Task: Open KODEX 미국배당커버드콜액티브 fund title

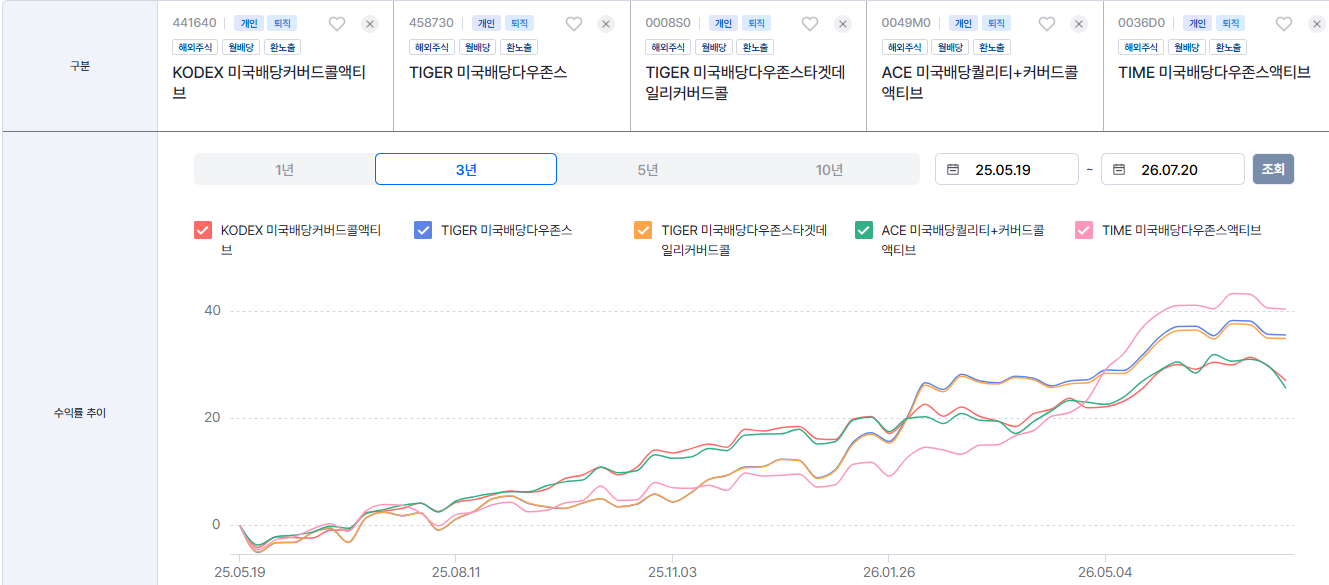Action: (x=270, y=82)
